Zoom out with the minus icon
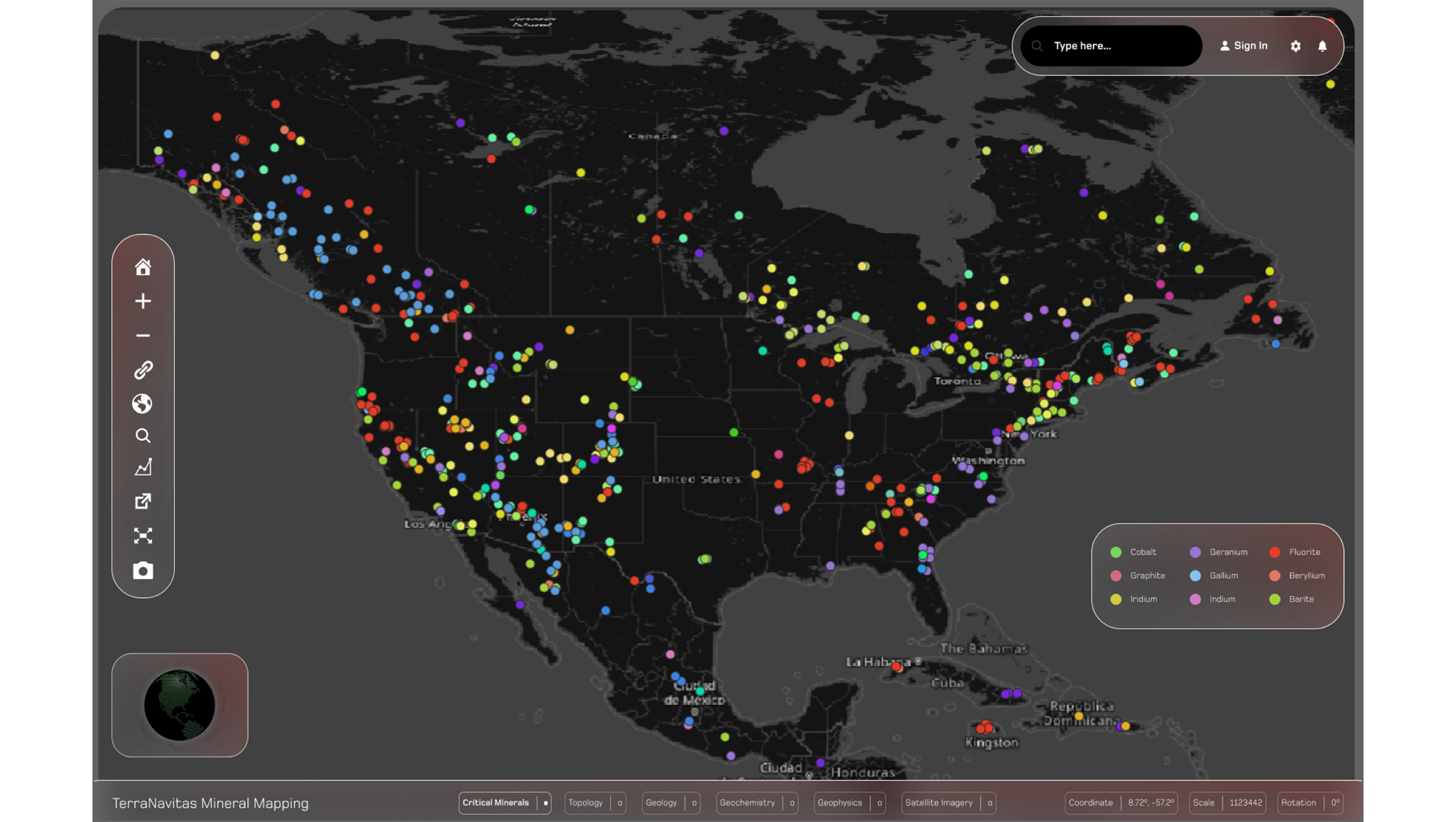Image resolution: width=1456 pixels, height=822 pixels. 143,335
